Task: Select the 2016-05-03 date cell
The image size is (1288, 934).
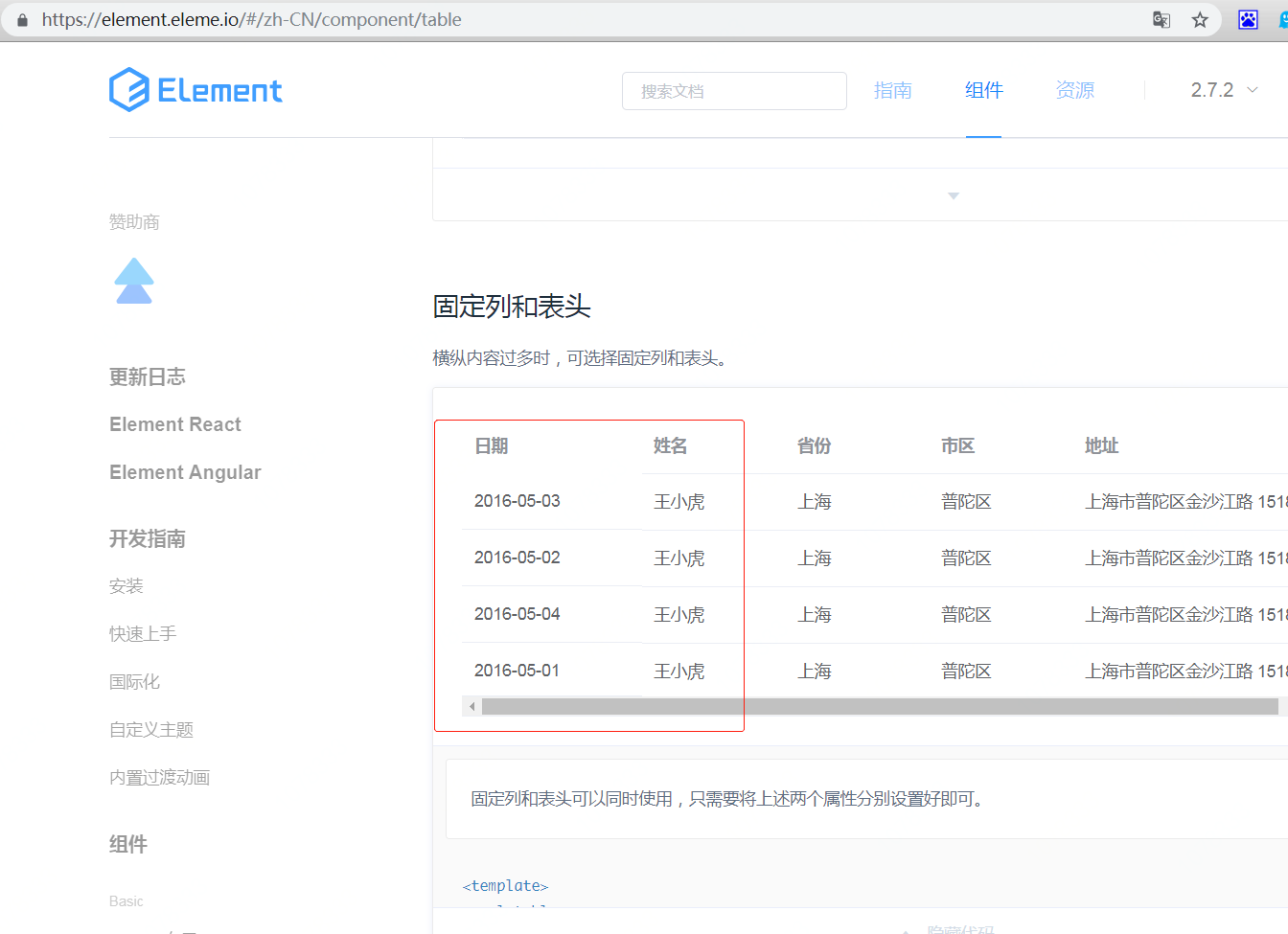Action: point(517,501)
